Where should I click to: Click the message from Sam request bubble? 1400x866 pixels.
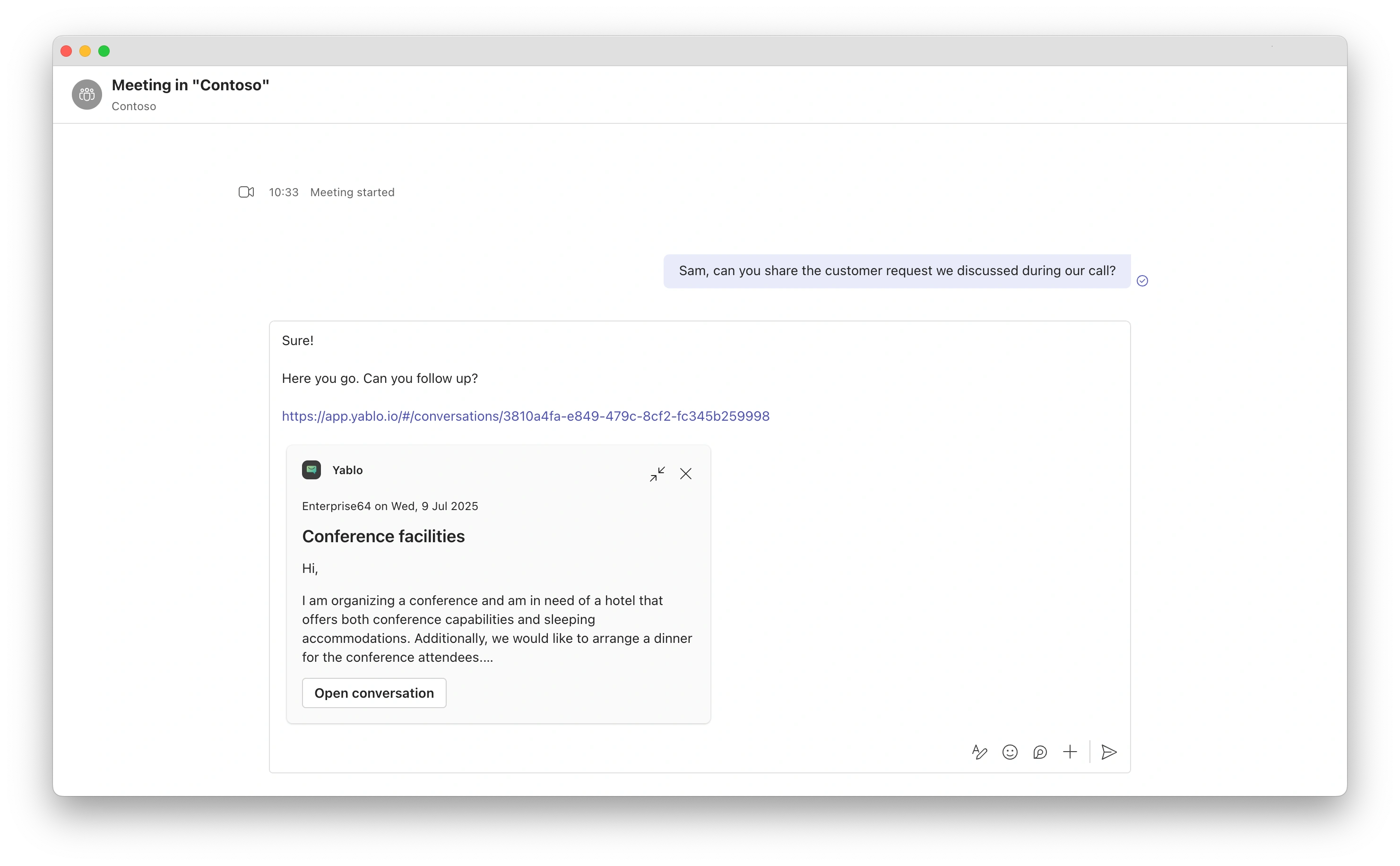coord(897,271)
